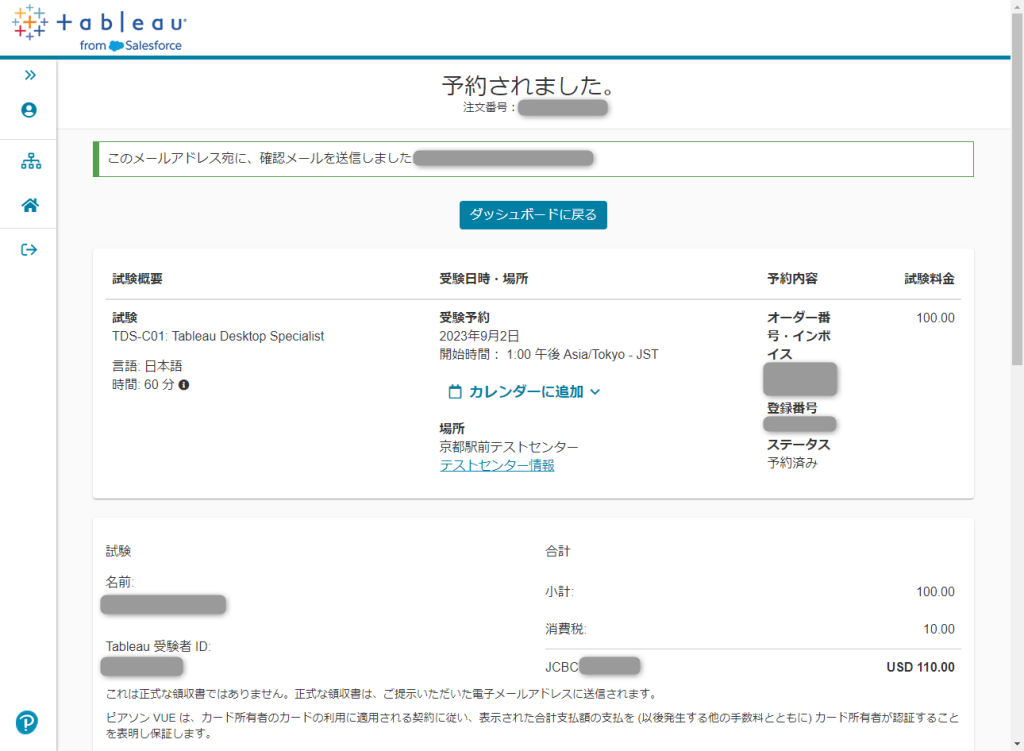Open the user profile icon in sidebar
Image resolution: width=1024 pixels, height=751 pixels.
click(29, 110)
